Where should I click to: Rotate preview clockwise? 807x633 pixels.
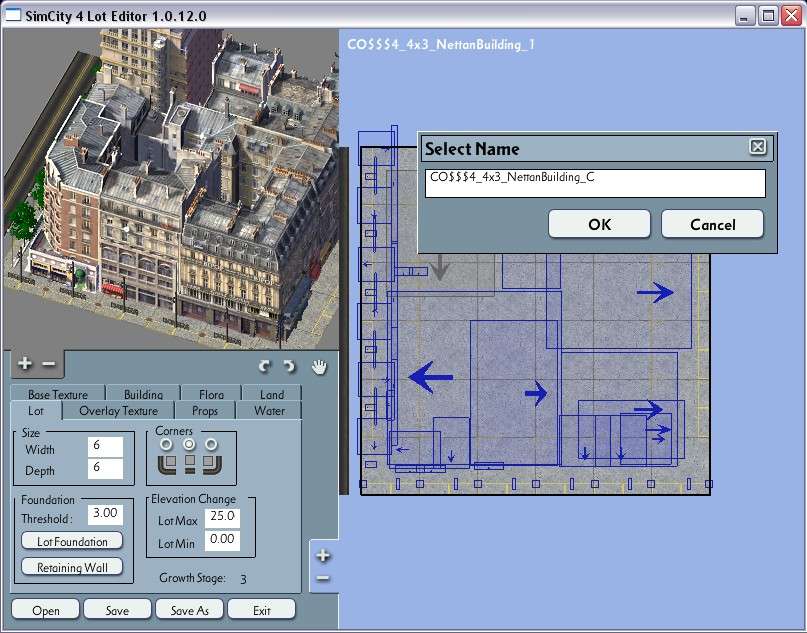tap(289, 366)
